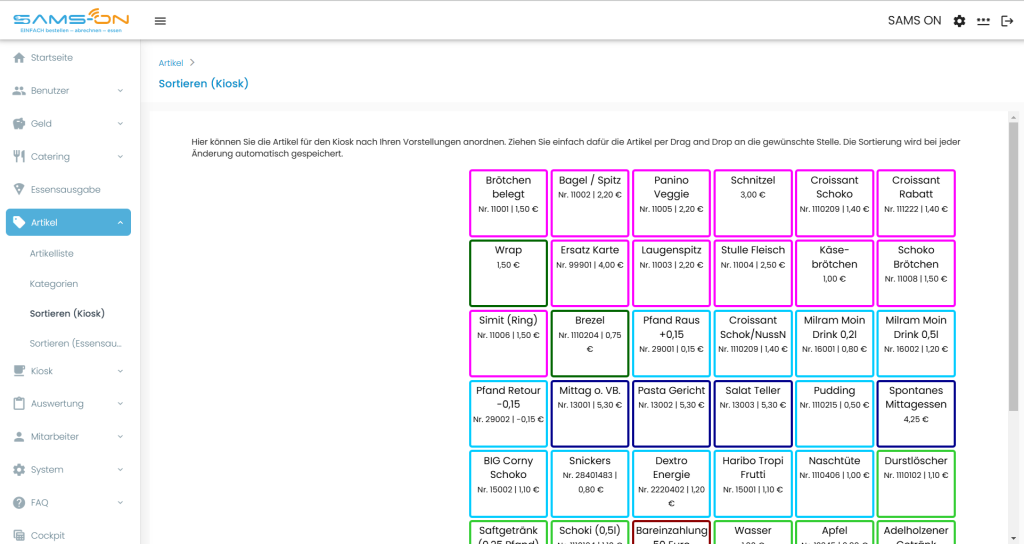Image resolution: width=1024 pixels, height=544 pixels.
Task: Select Sortieren (Essensausgabe) submenu item
Action: (76, 343)
